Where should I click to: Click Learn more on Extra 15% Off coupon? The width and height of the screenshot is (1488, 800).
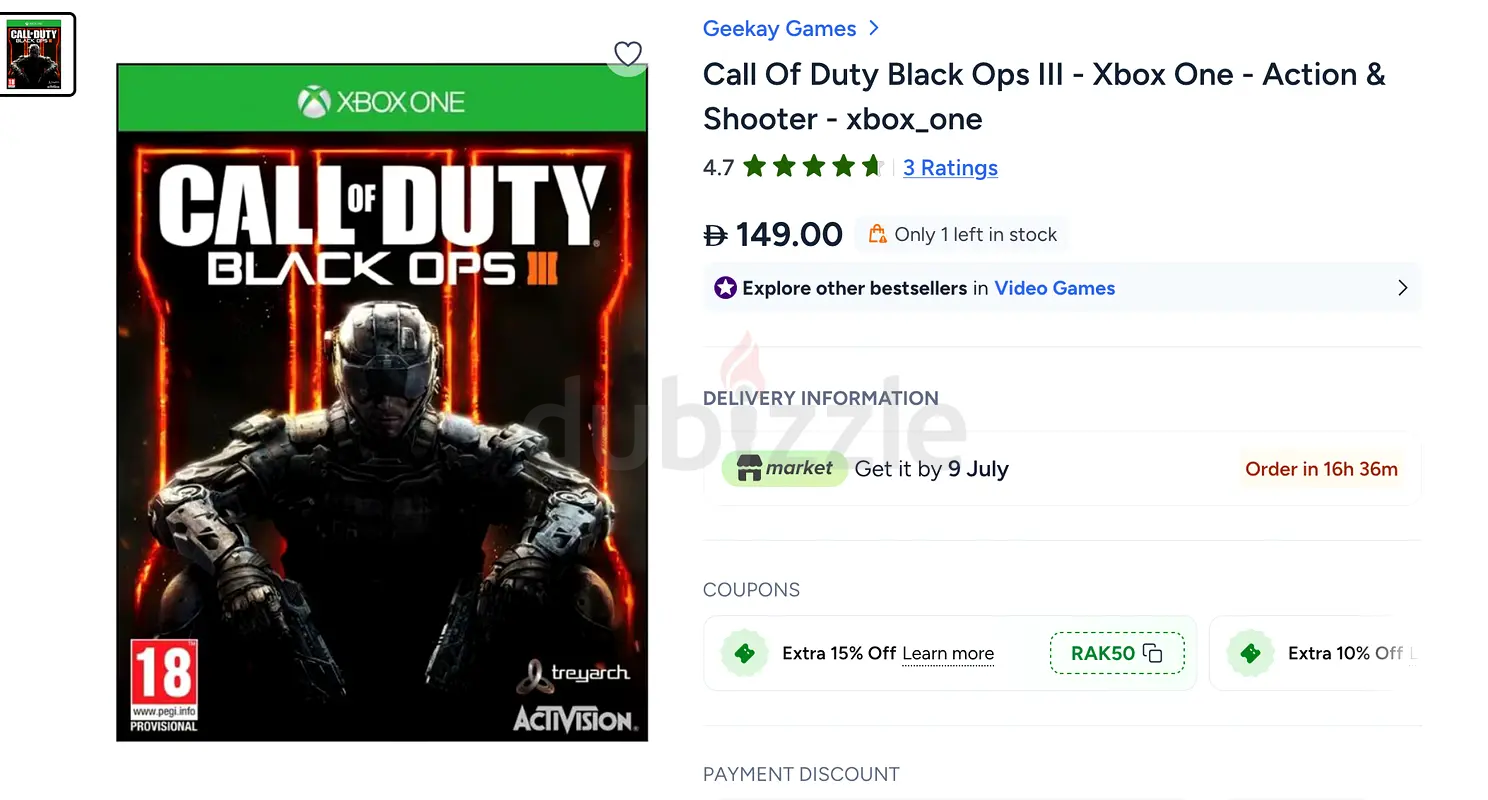[948, 654]
